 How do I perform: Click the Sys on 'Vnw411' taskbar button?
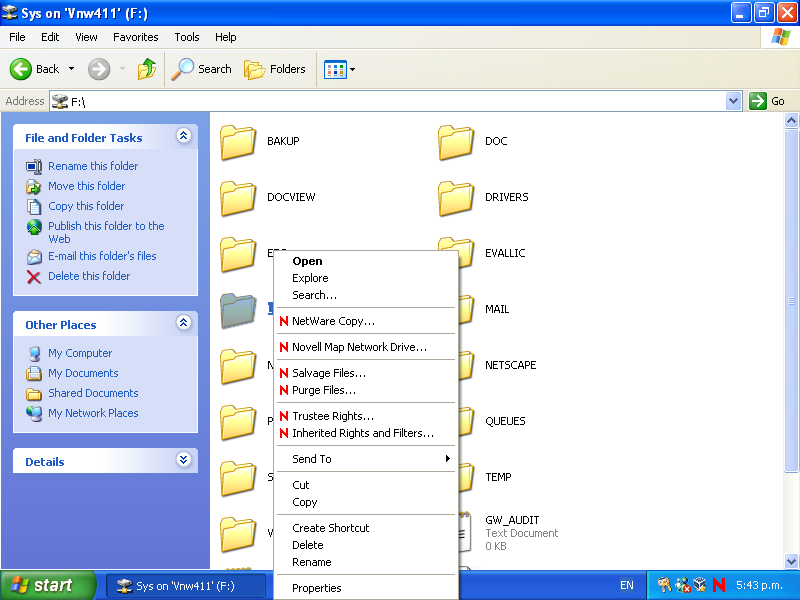(186, 586)
